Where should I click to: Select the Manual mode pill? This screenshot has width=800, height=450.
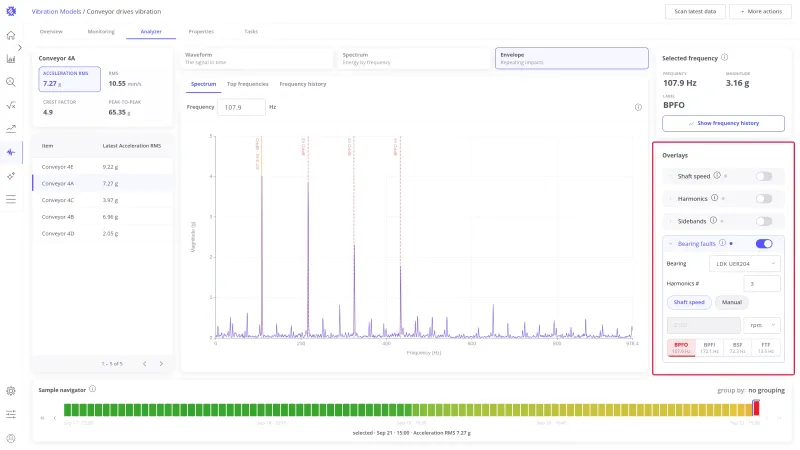[731, 302]
